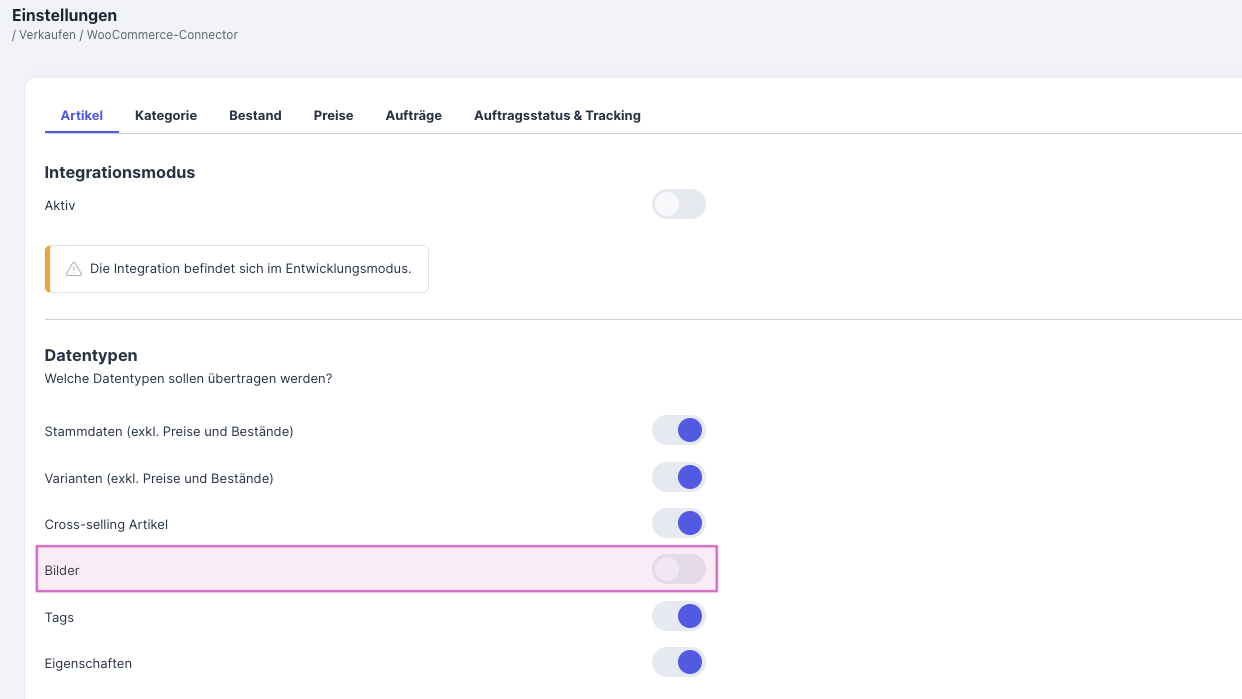Click the Entwicklungsmodus warning message text
Image resolution: width=1242 pixels, height=699 pixels.
pos(250,269)
